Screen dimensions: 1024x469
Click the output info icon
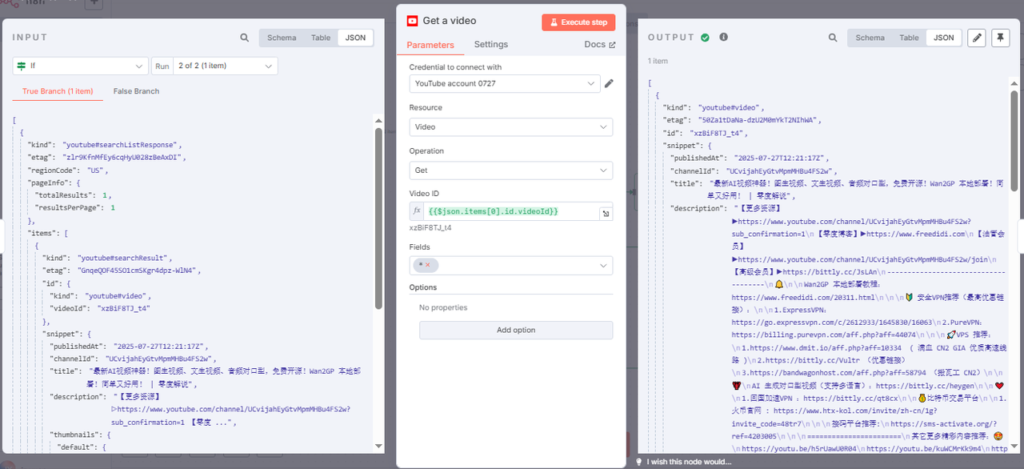pos(723,37)
